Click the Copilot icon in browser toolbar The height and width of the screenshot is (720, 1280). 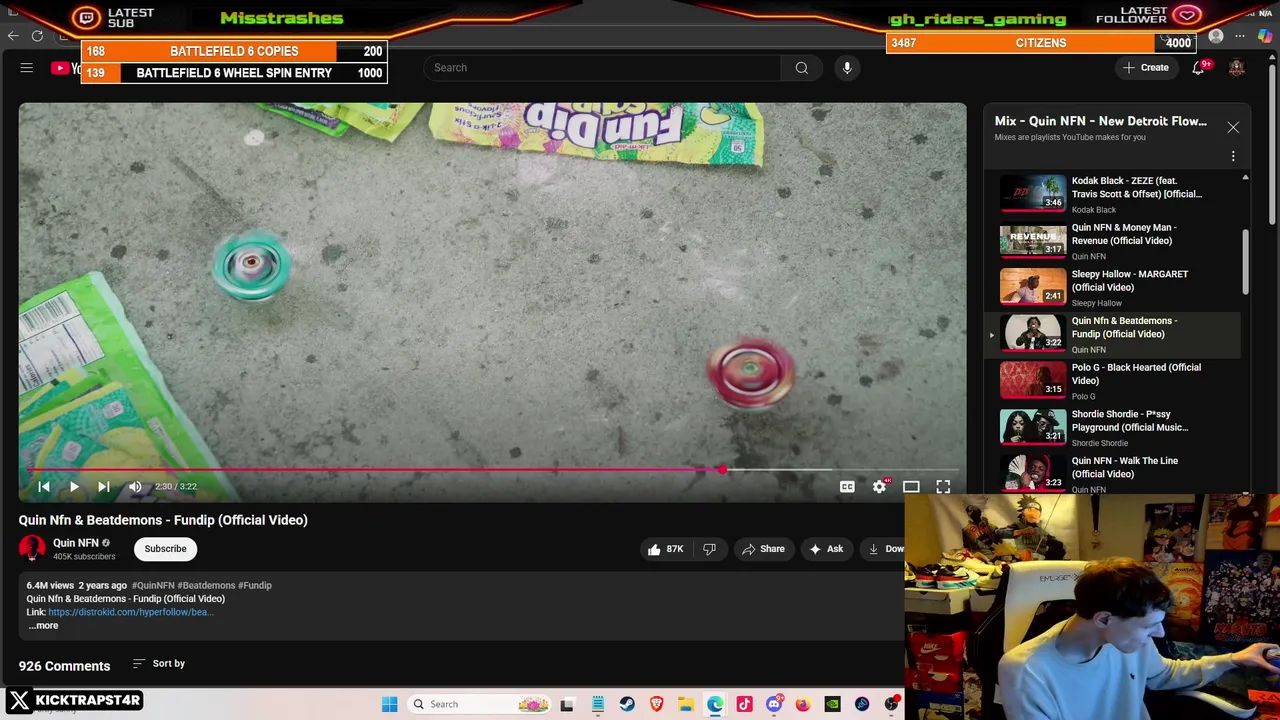tap(1265, 36)
